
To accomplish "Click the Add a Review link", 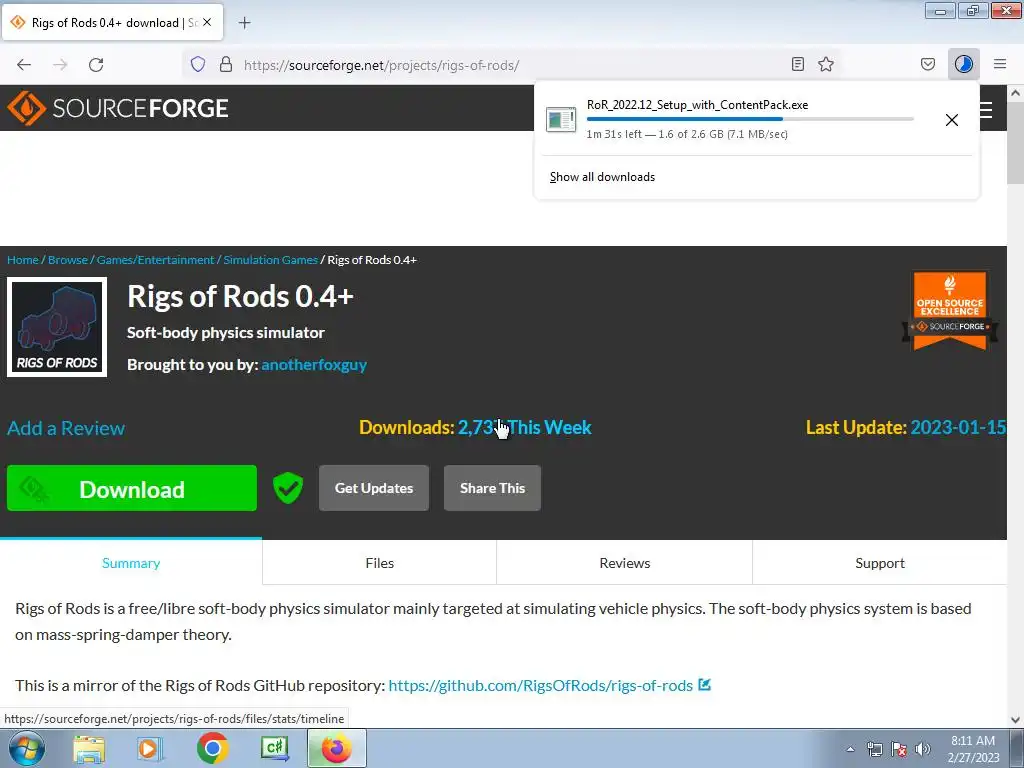I will 66,428.
